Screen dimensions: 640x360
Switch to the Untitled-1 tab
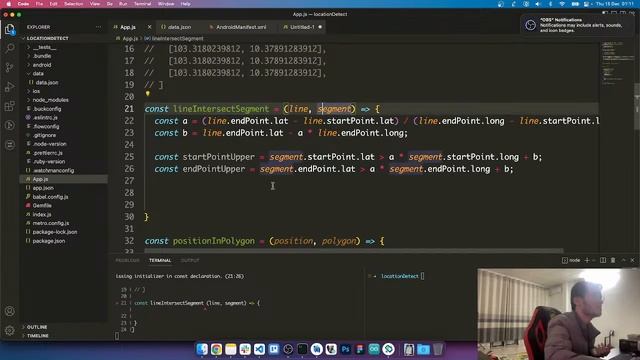tap(302, 27)
